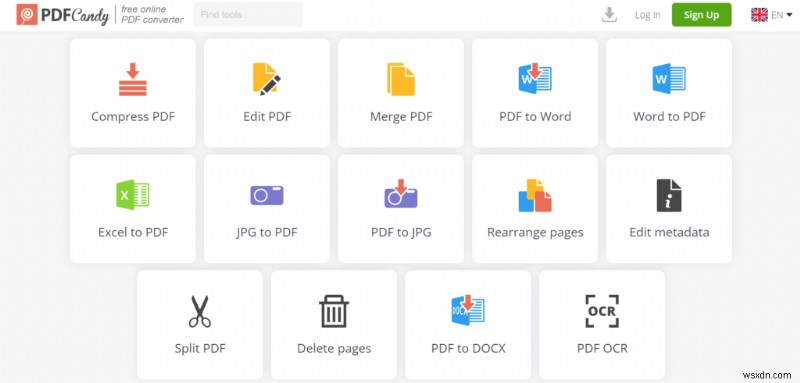This screenshot has width=800, height=383.
Task: Open the Excel to PDF label
Action: click(x=133, y=232)
